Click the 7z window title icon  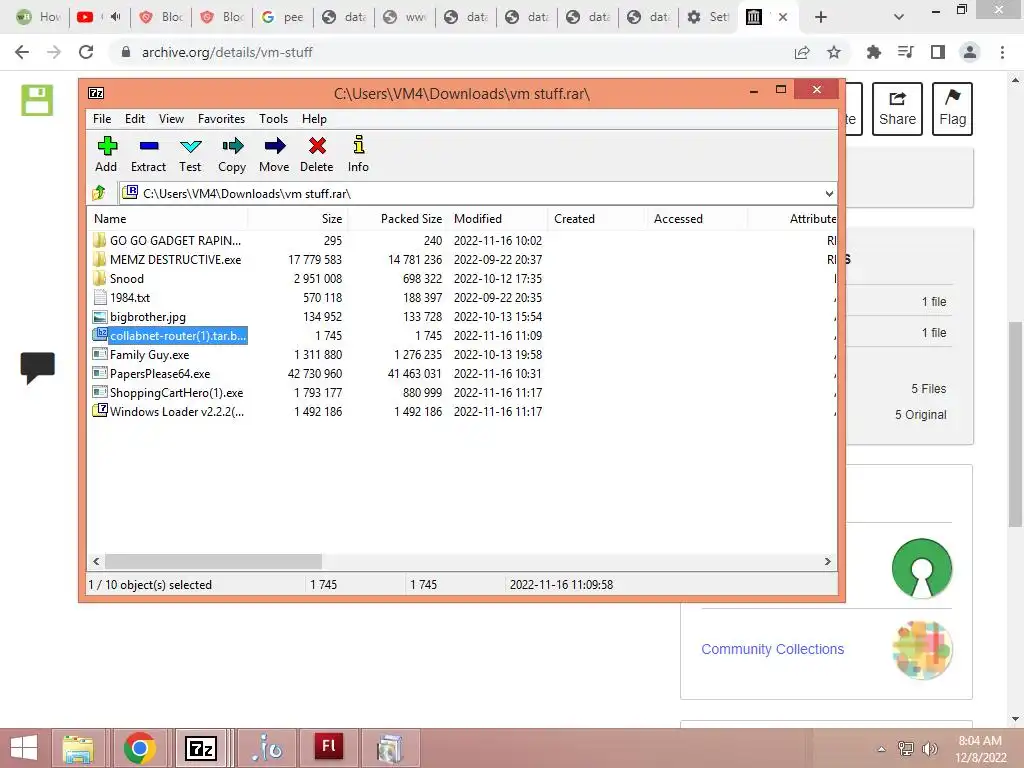pyautogui.click(x=96, y=93)
